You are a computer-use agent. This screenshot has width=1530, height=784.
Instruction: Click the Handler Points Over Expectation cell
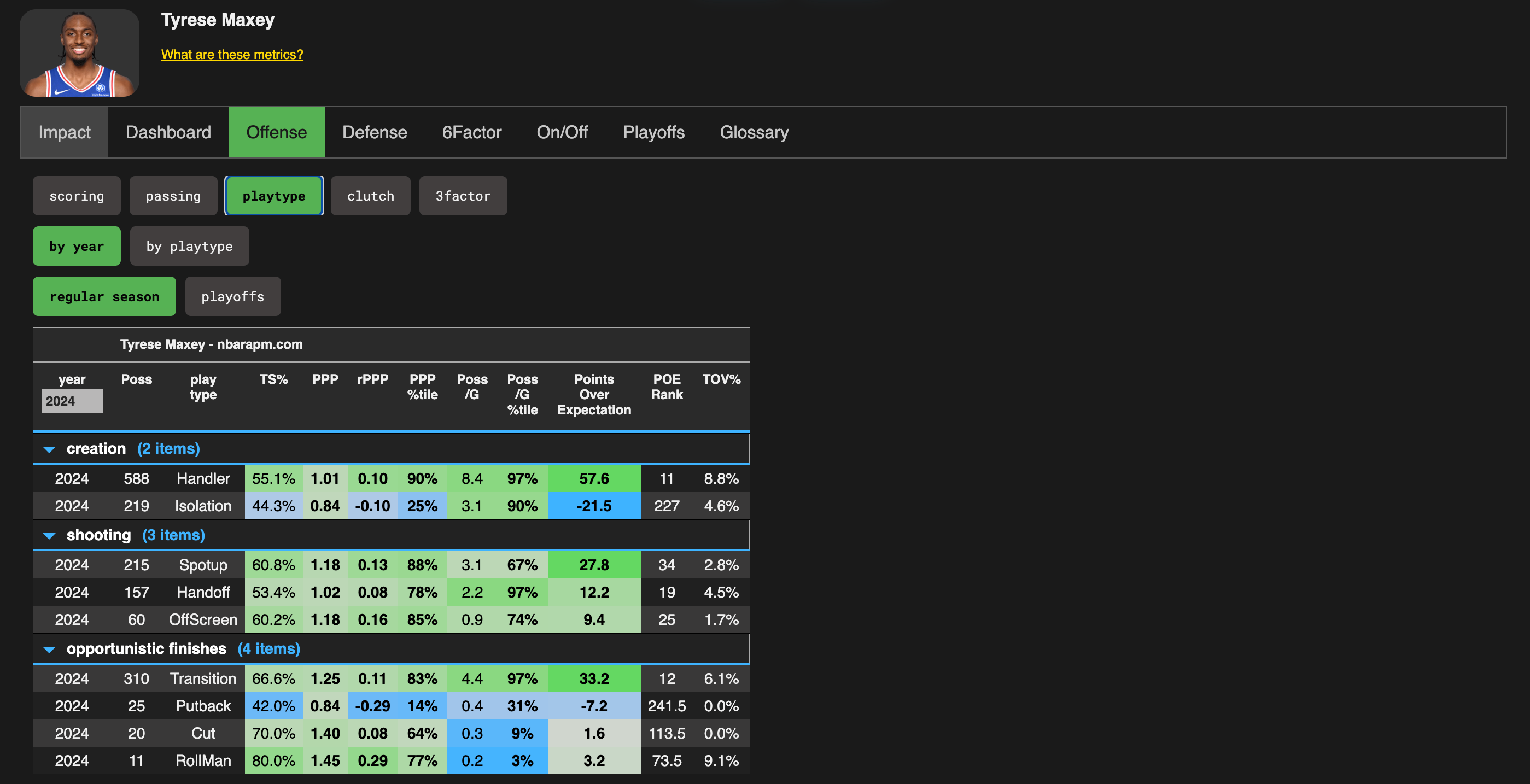tap(593, 479)
